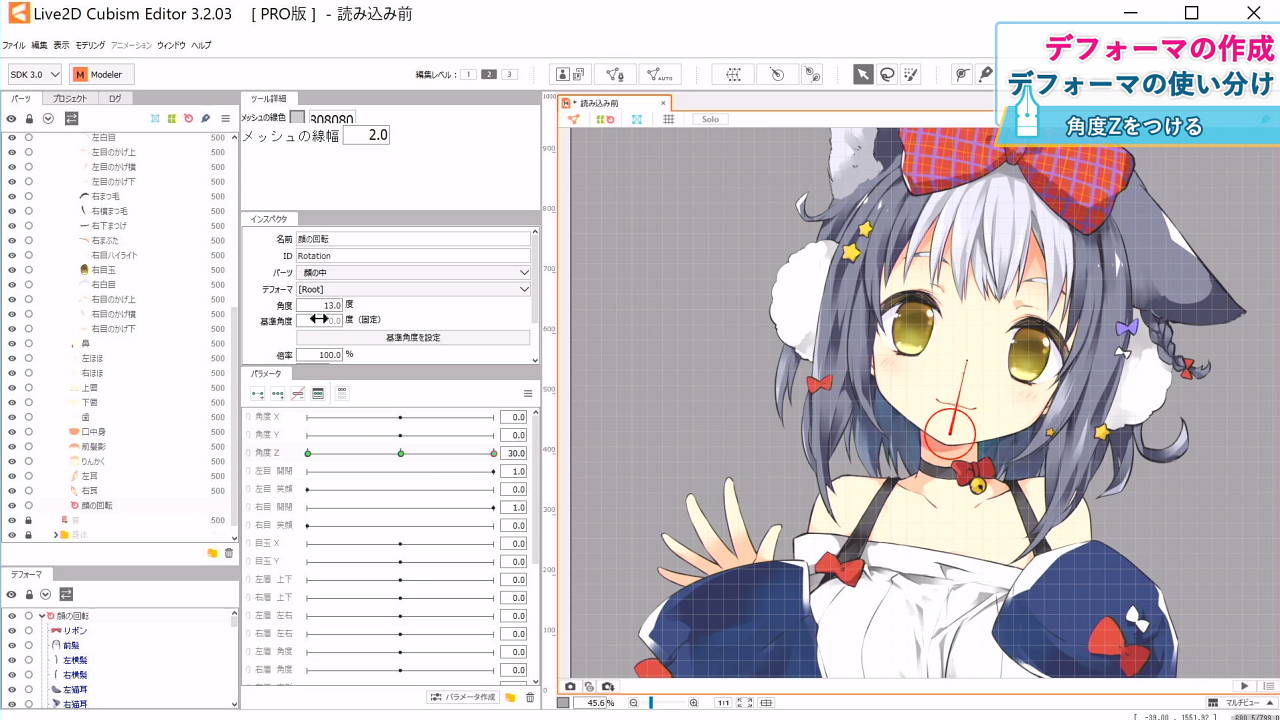Viewport: 1280px width, 720px height.
Task: Add two key points to parameter
Action: pyautogui.click(x=257, y=394)
